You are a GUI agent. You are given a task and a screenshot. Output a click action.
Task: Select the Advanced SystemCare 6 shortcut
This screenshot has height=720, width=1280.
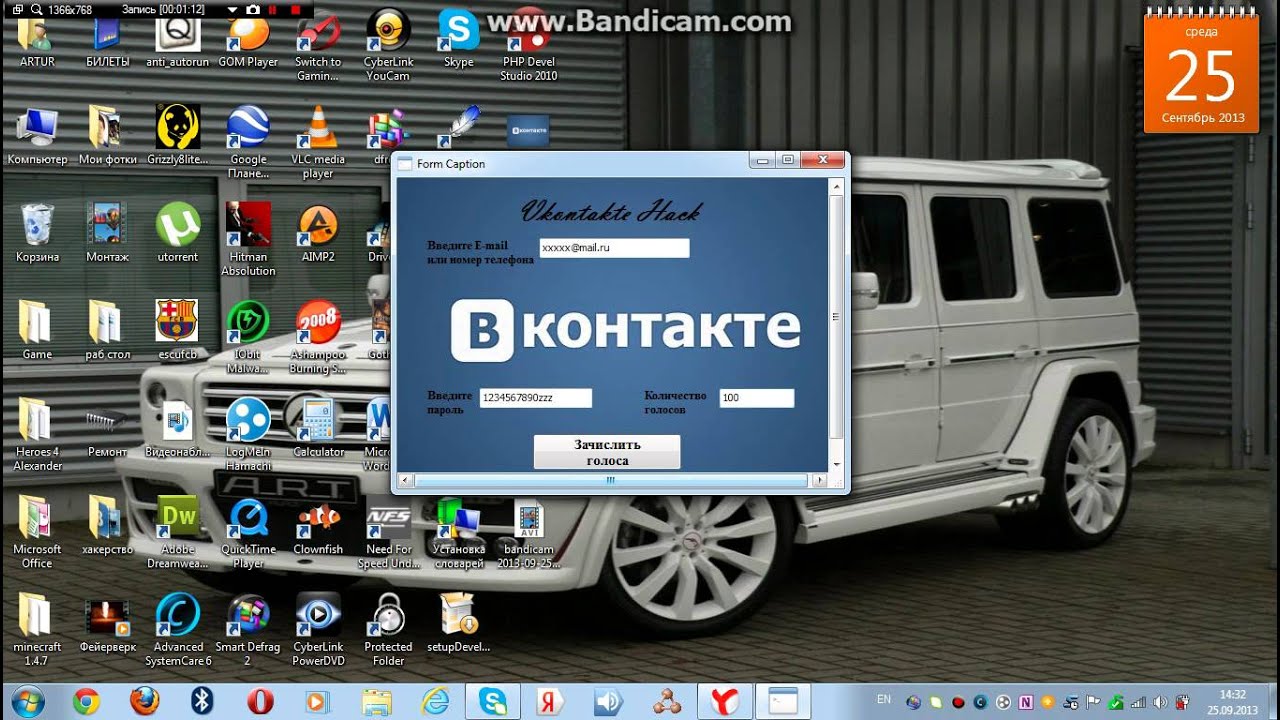(178, 630)
